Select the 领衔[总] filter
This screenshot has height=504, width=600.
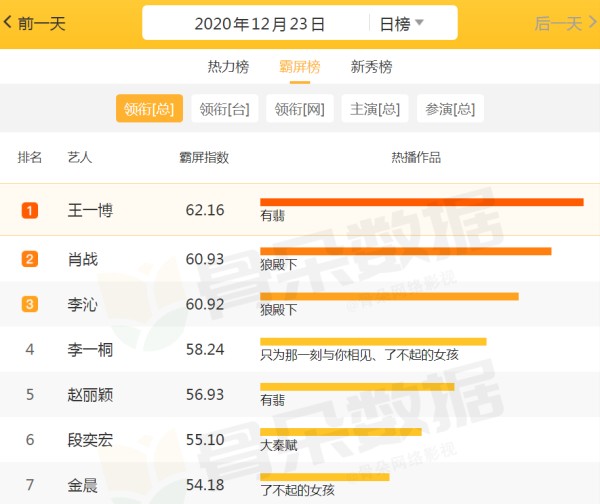pos(149,109)
